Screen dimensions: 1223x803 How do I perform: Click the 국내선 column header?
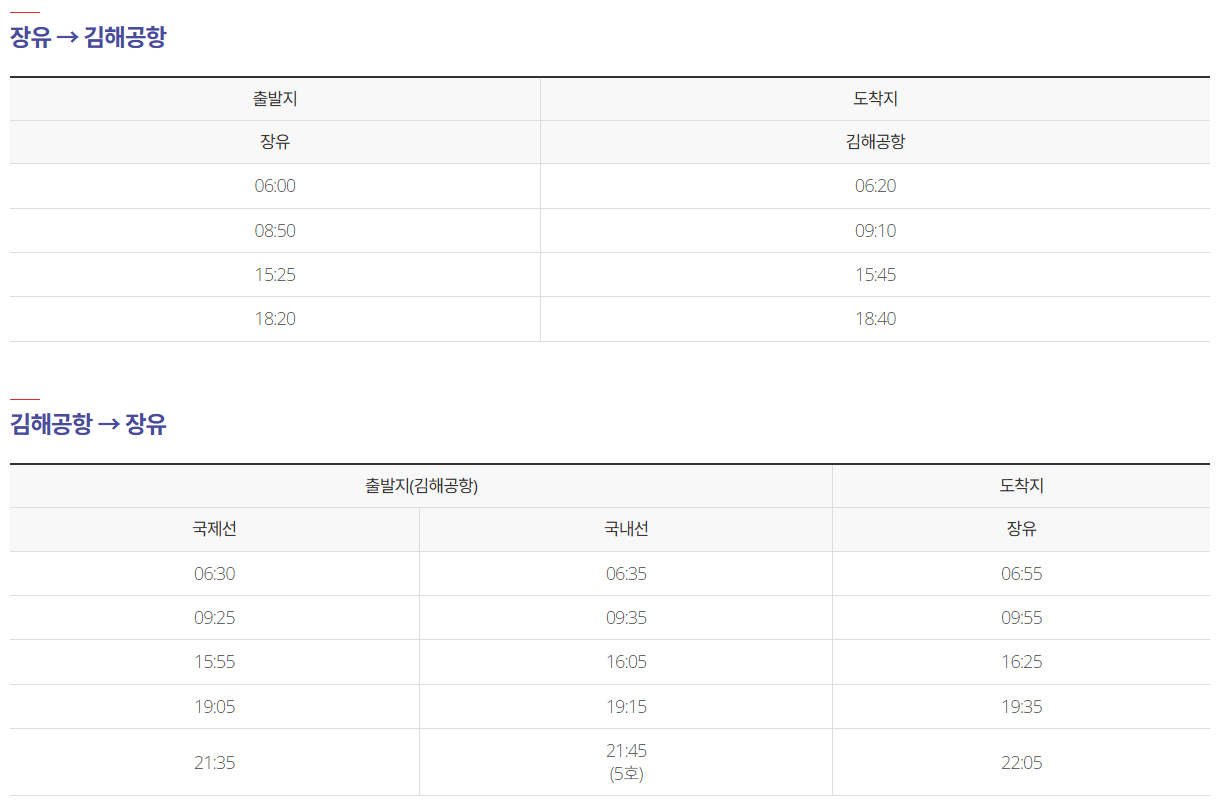coord(625,529)
